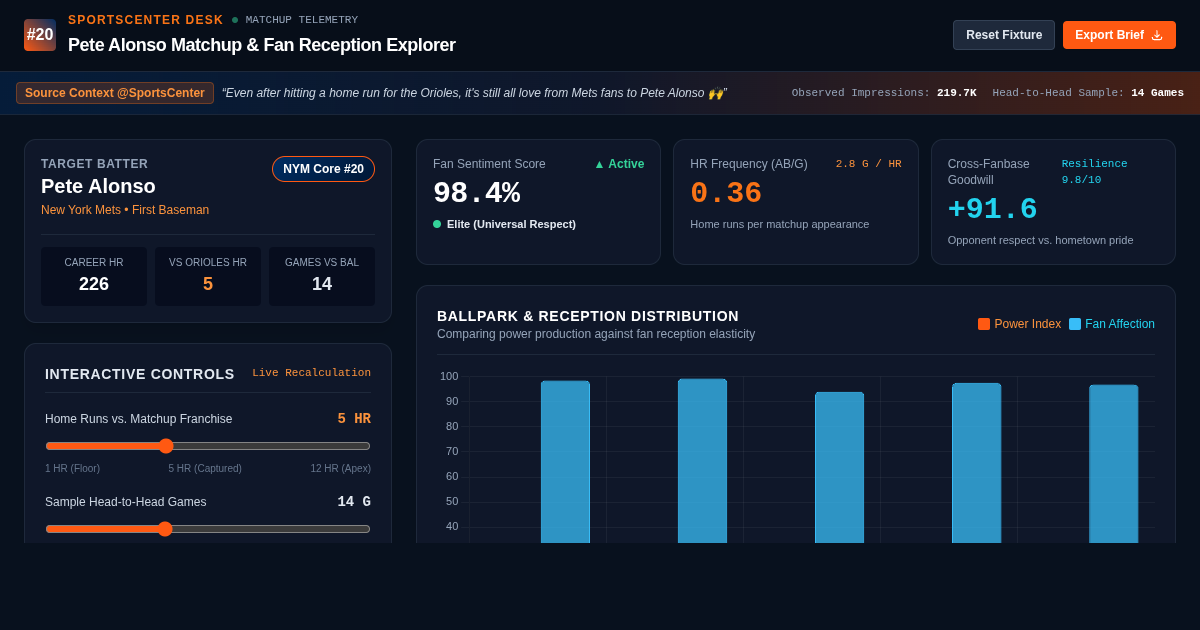Adjust the Home Runs vs. Matchup Franchise slider
Screen dimensions: 1200x630
[x=208, y=446]
